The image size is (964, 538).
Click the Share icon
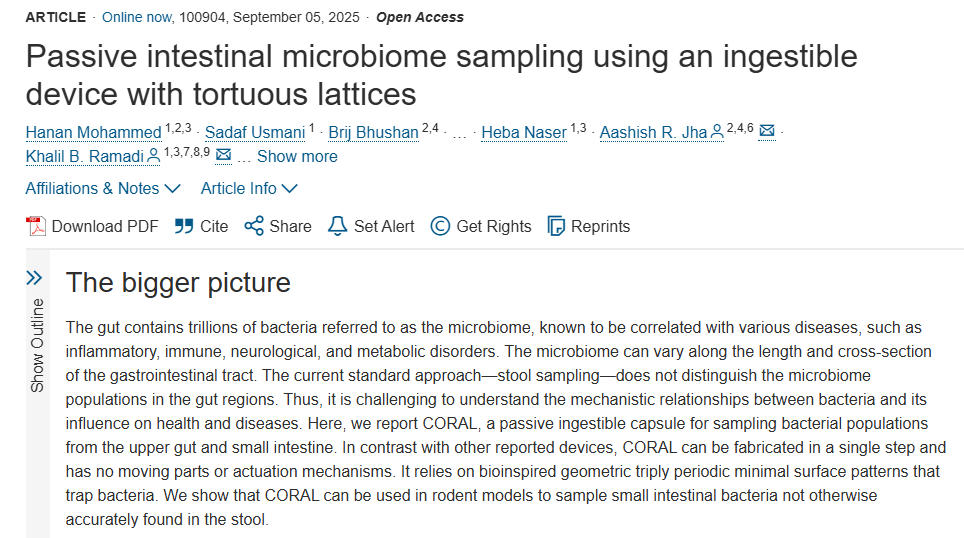pos(254,226)
